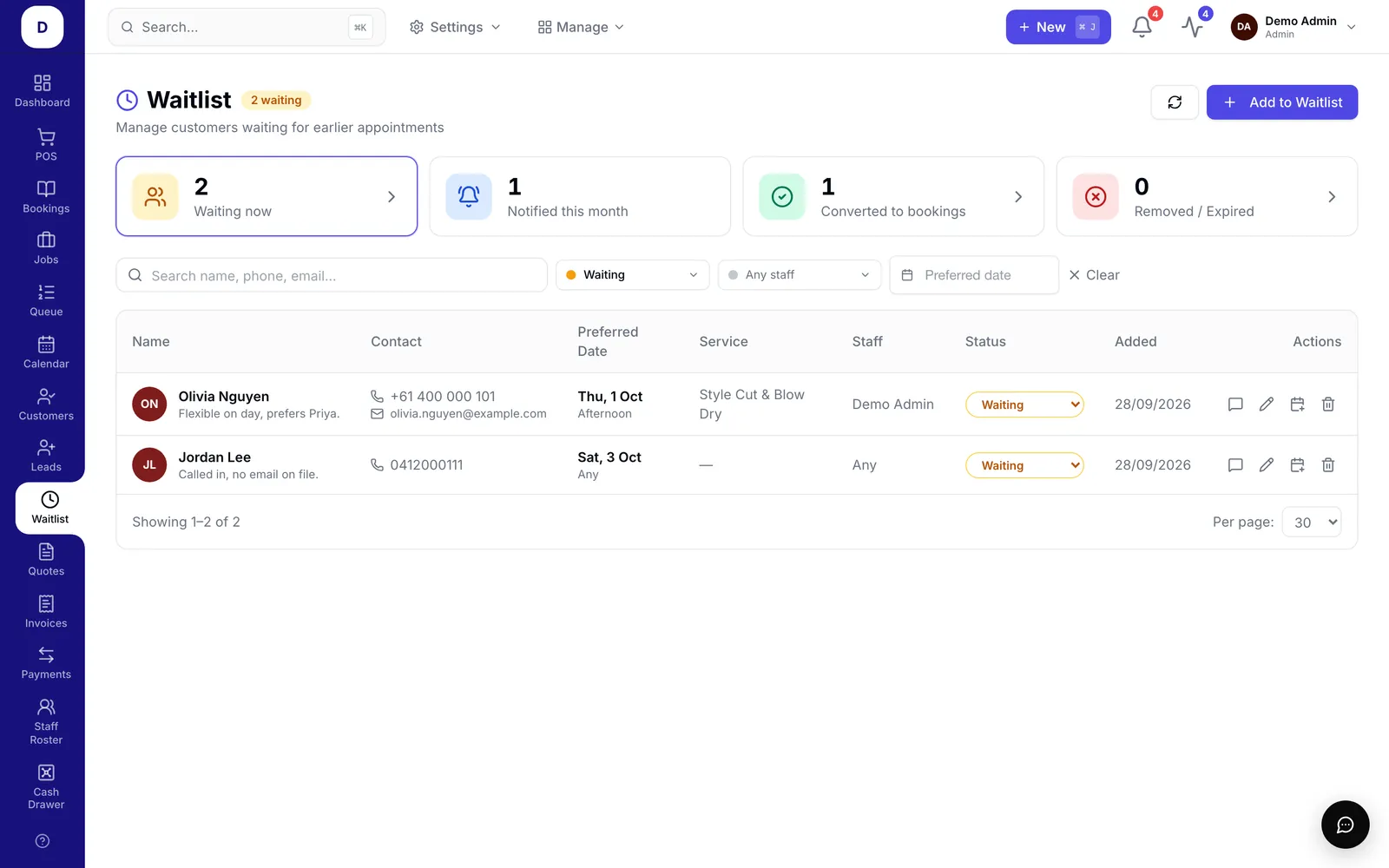Convert Jordan Lee to booking via calendar icon
Viewport: 1389px width, 868px height.
click(x=1297, y=465)
